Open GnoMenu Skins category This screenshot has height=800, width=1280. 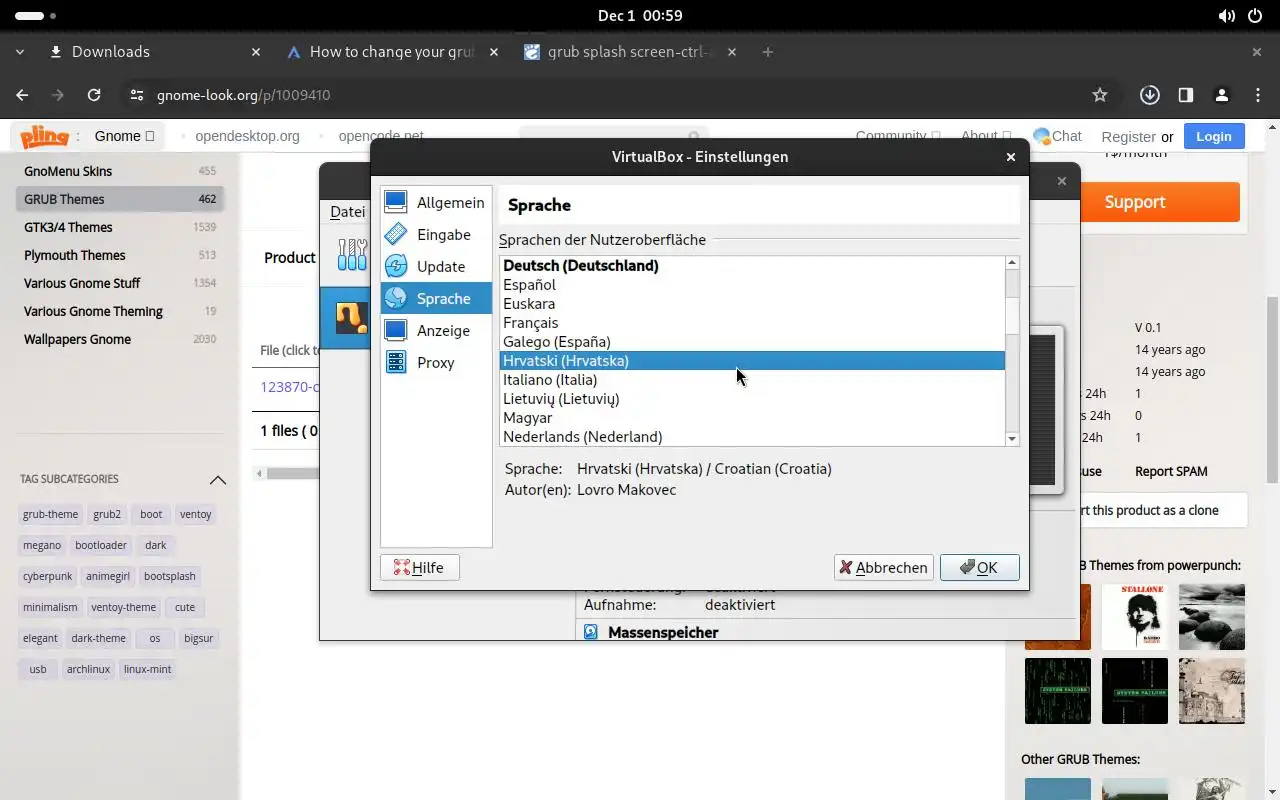tap(120, 171)
